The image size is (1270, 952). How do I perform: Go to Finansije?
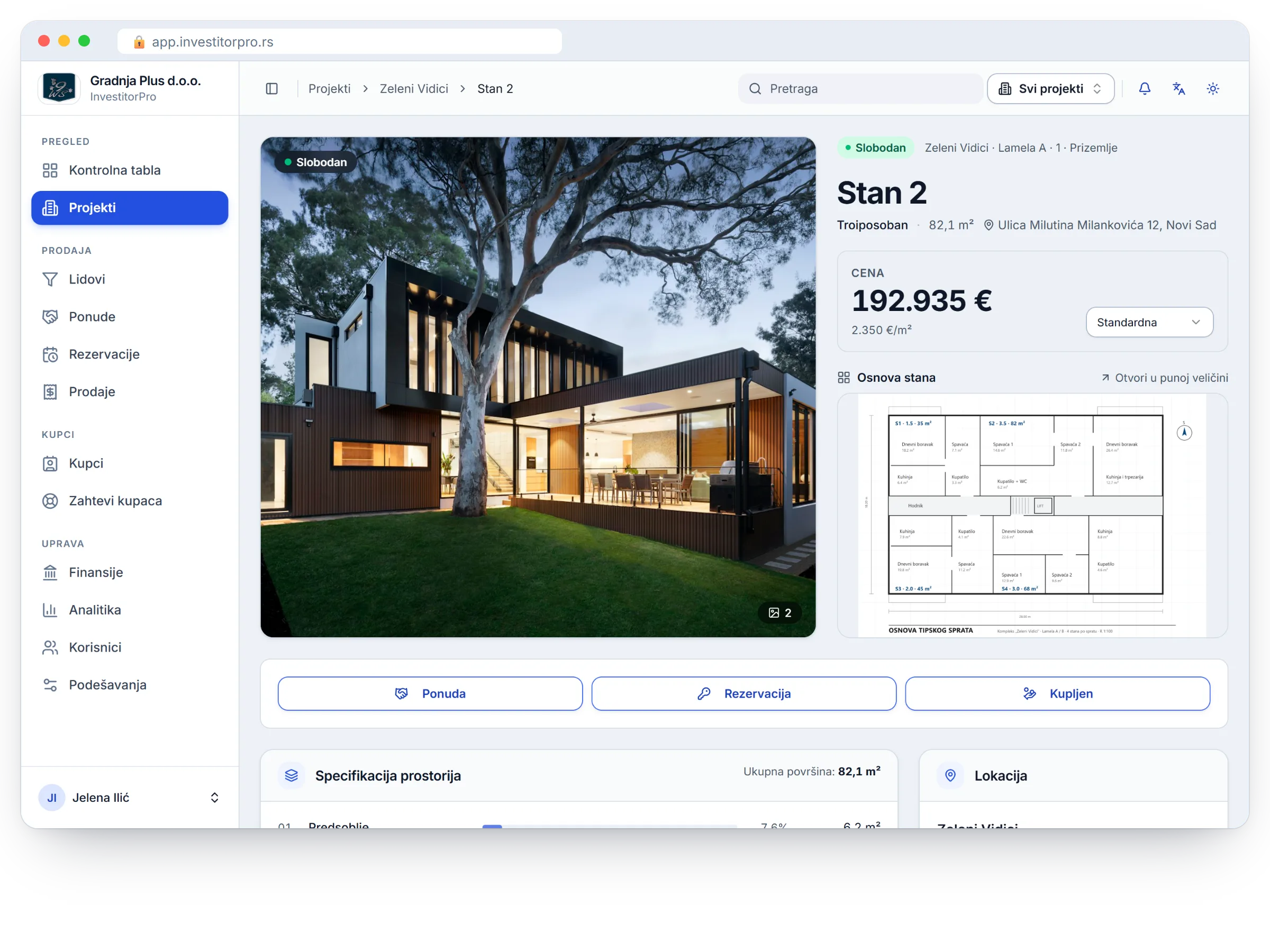(x=130, y=572)
